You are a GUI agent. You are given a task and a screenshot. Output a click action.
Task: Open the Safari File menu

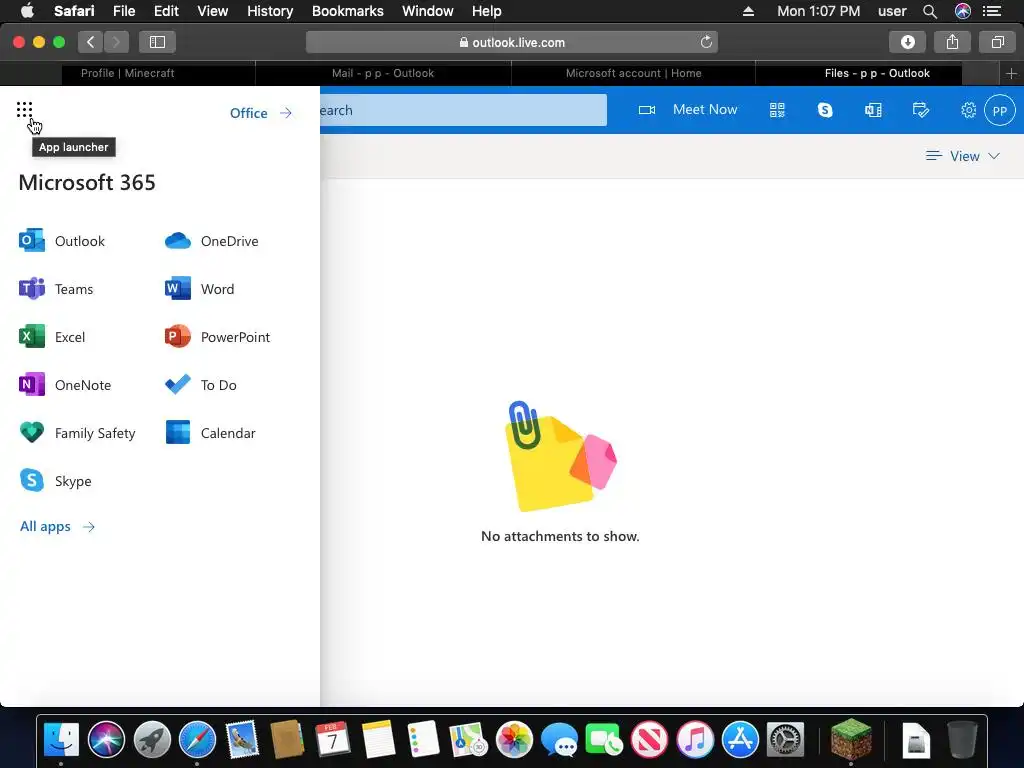pos(123,11)
